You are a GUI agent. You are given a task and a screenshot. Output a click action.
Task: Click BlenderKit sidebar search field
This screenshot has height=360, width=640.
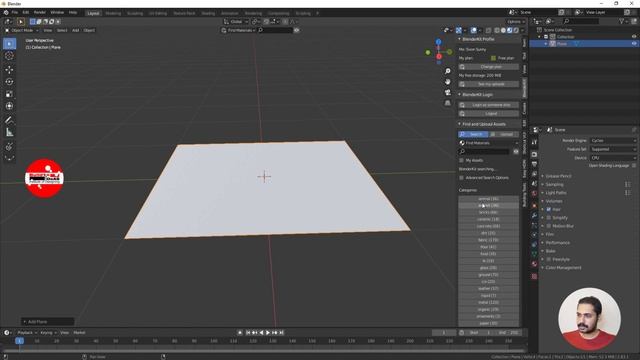[484, 151]
